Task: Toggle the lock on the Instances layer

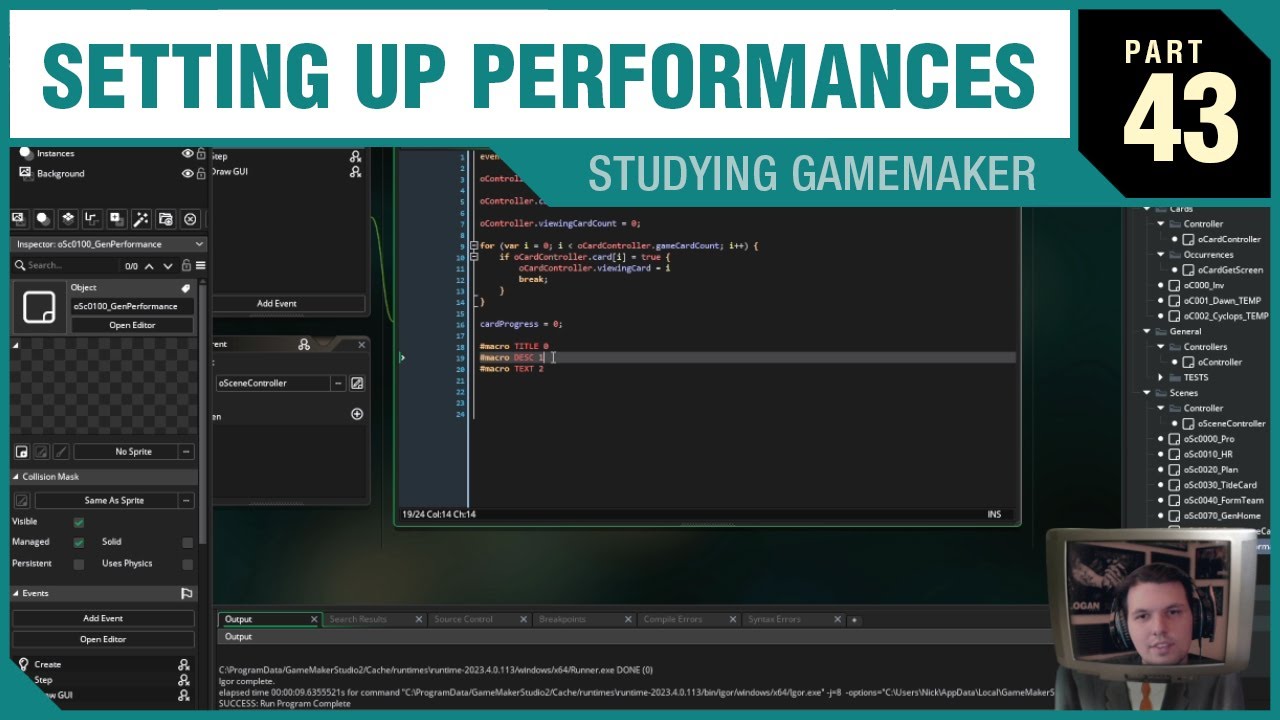Action: point(201,154)
